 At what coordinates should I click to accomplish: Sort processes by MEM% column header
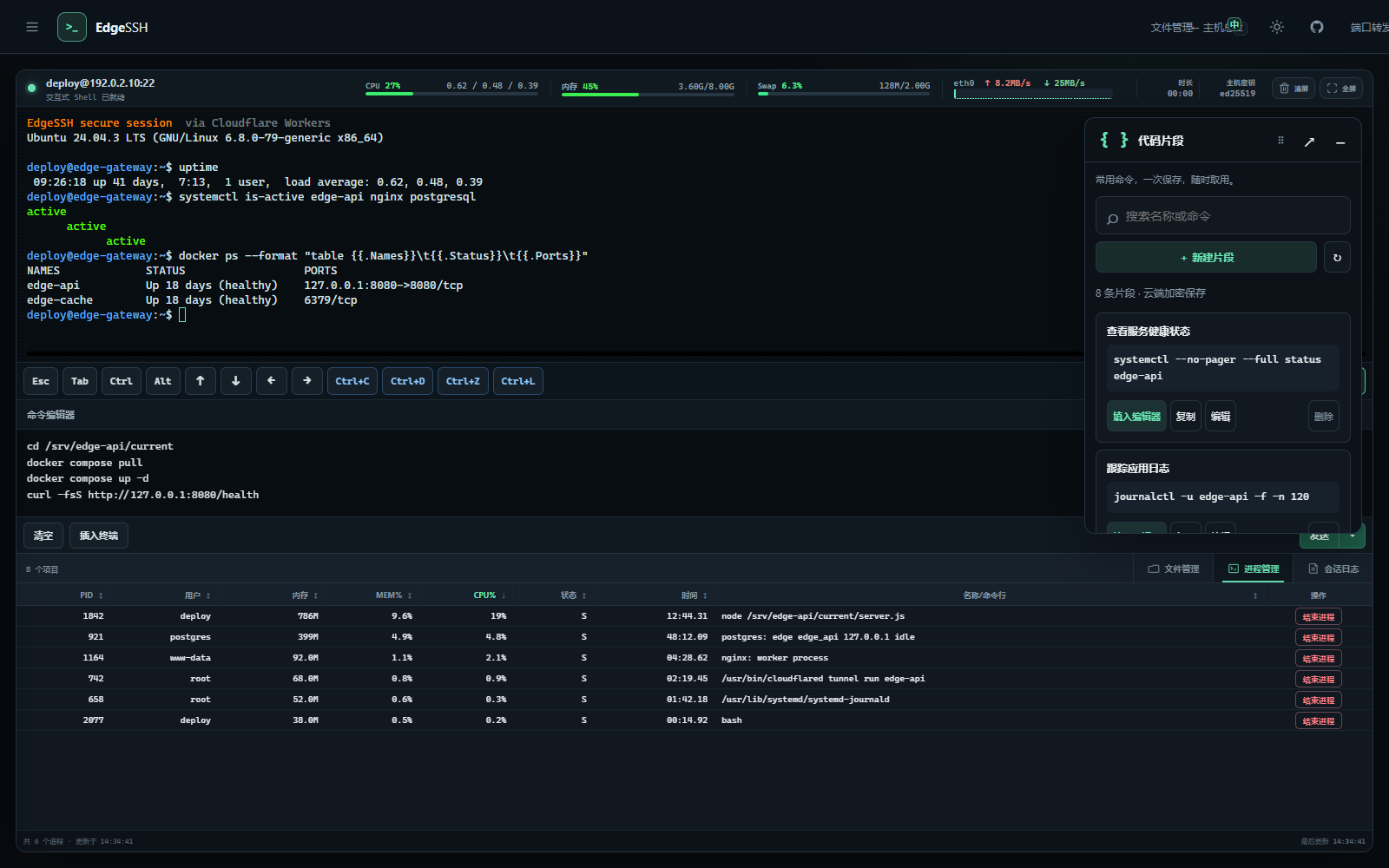393,595
